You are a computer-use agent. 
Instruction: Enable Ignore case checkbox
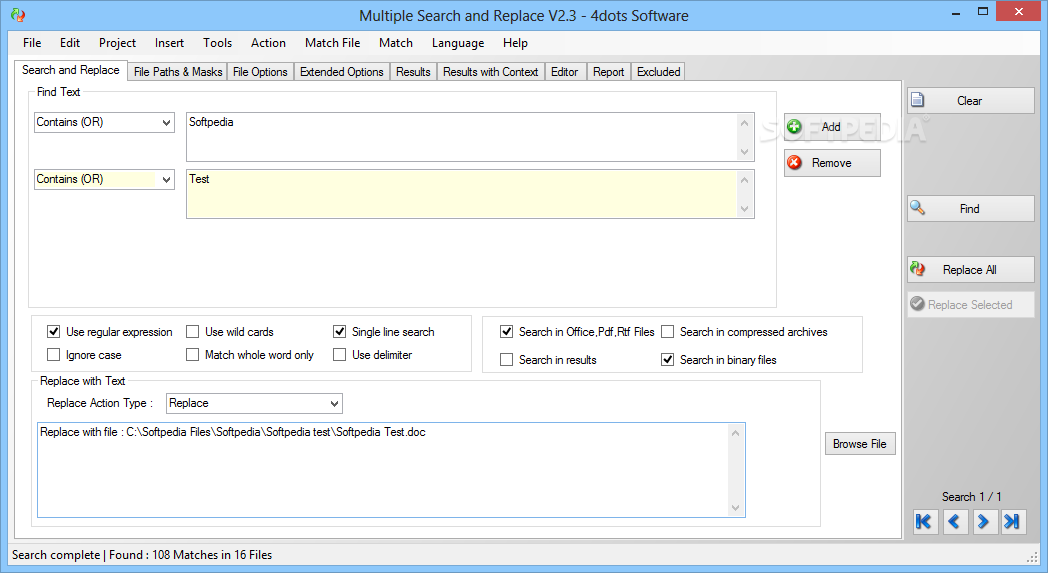[x=53, y=354]
